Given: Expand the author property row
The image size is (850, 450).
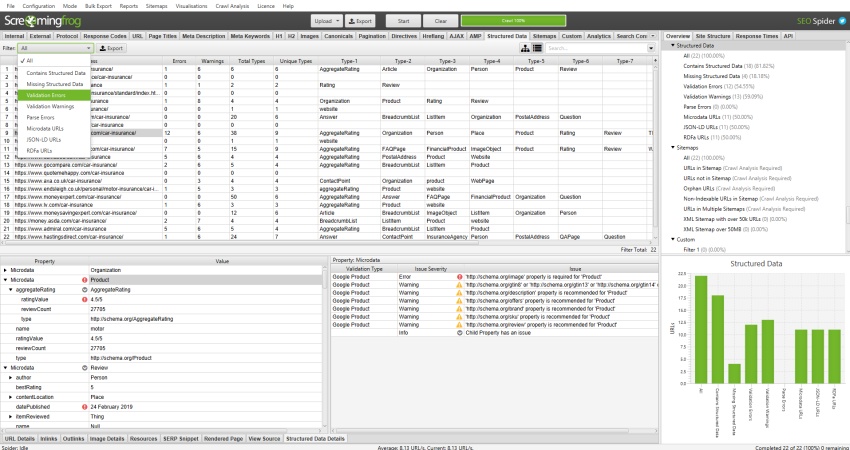Looking at the screenshot, I should click(x=9, y=378).
